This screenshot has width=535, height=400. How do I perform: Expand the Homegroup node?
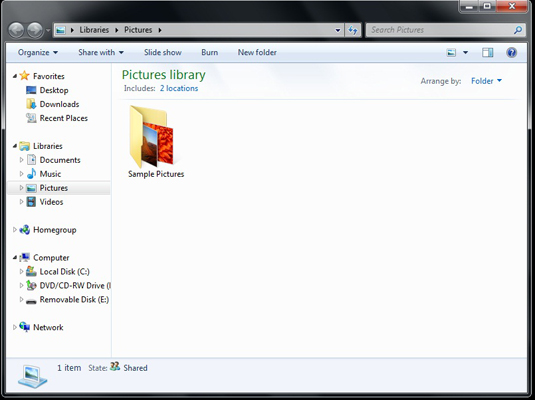click(15, 230)
